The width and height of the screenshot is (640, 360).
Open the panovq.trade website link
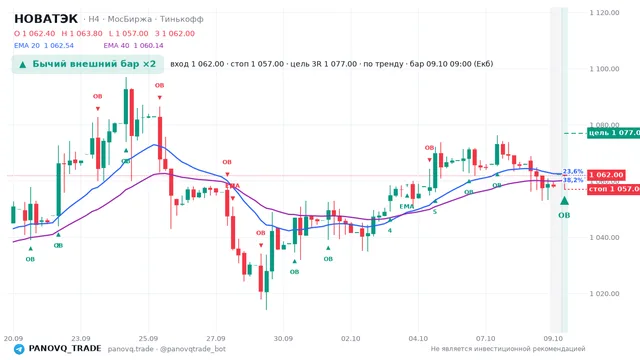tap(131, 349)
